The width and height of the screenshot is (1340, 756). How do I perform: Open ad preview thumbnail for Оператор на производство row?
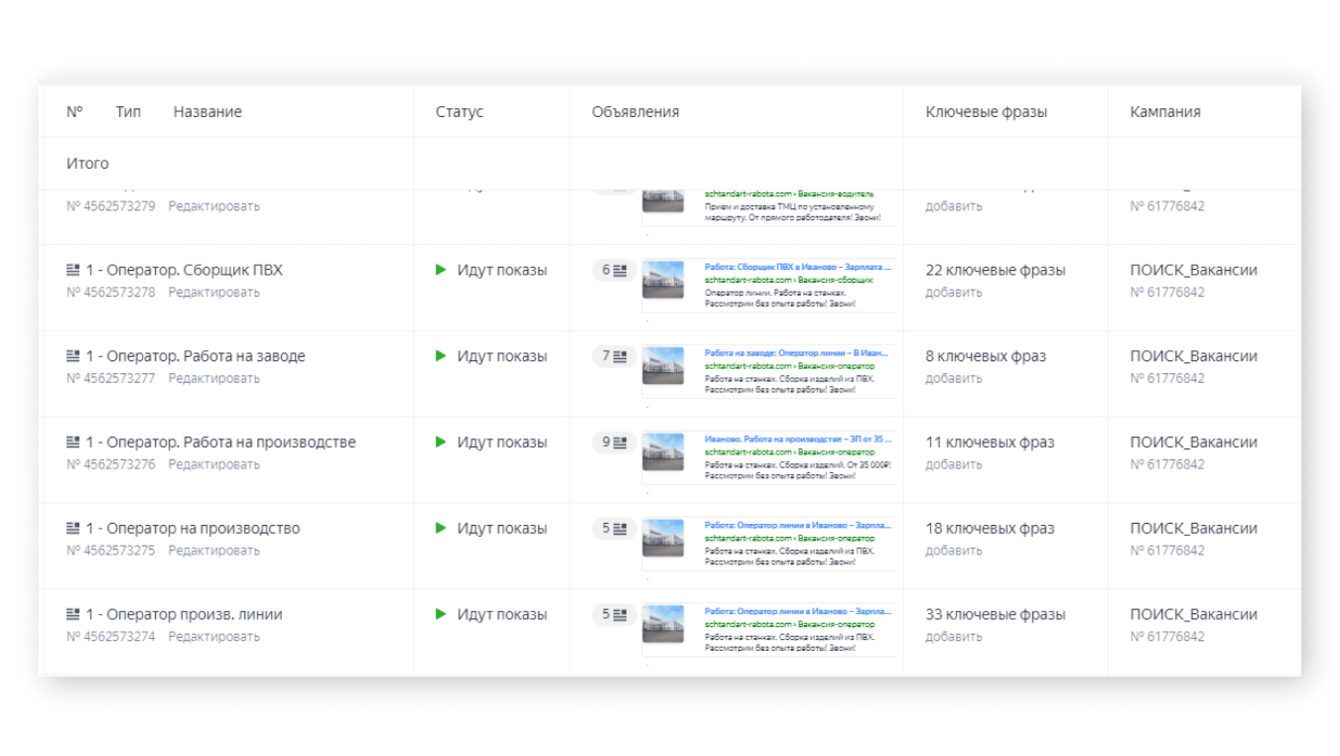(x=663, y=539)
